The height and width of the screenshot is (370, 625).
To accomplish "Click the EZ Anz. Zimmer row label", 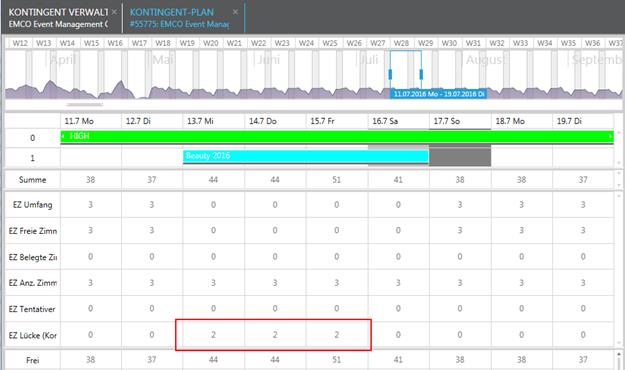I will tap(33, 283).
